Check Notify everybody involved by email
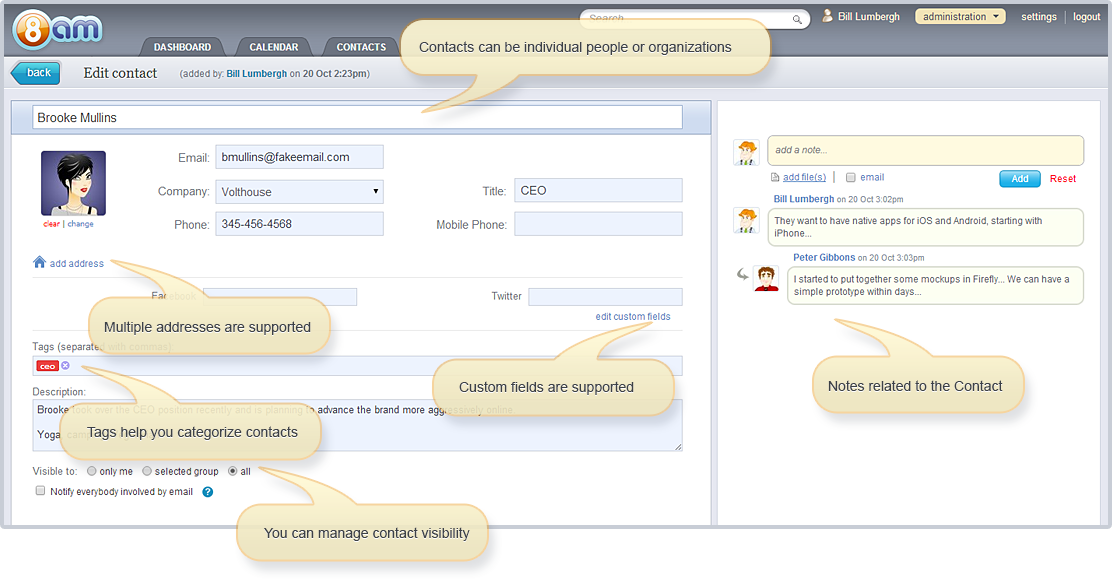The image size is (1112, 579). [x=40, y=491]
